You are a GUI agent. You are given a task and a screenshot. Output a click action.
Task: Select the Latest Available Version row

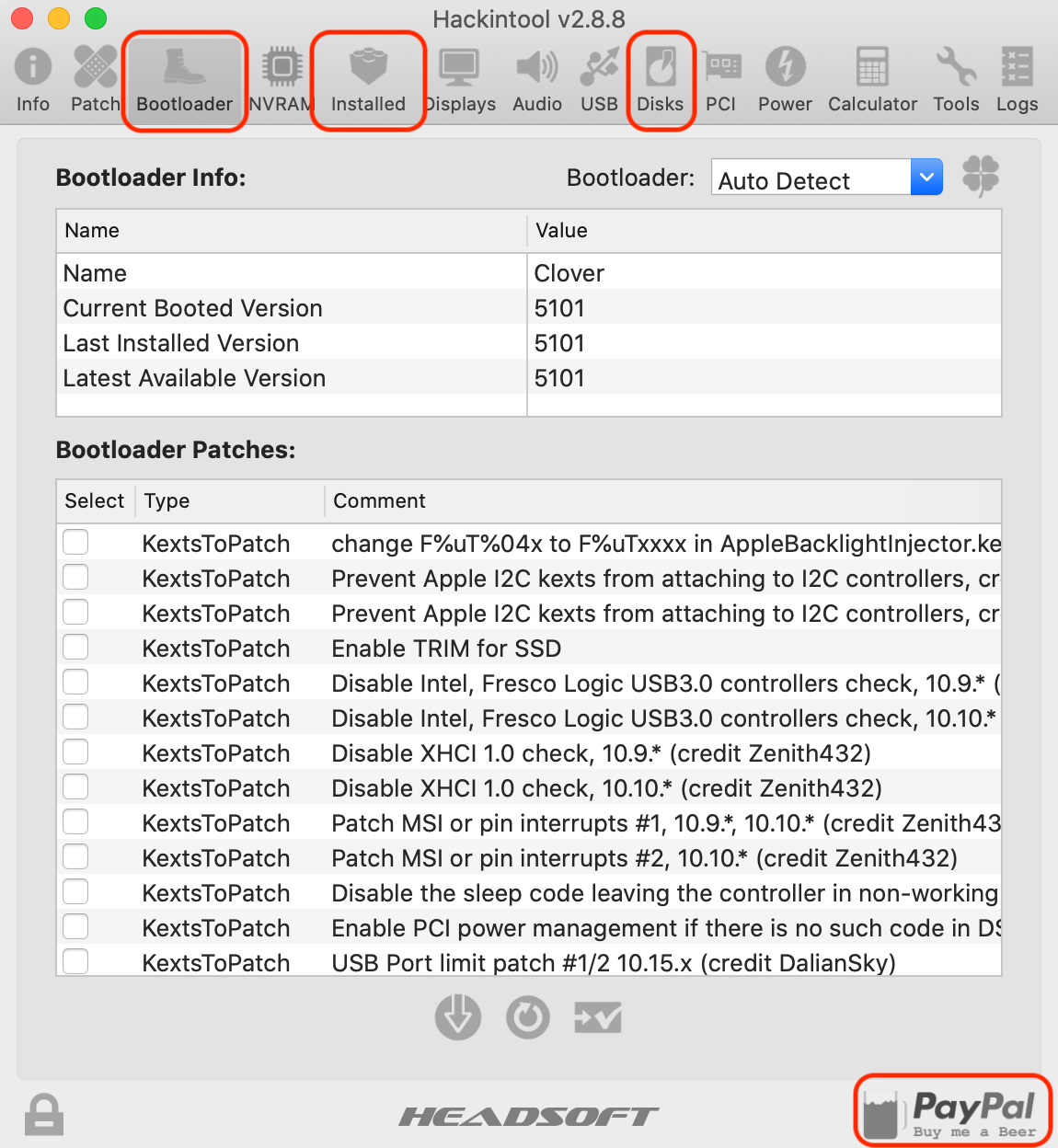(529, 378)
